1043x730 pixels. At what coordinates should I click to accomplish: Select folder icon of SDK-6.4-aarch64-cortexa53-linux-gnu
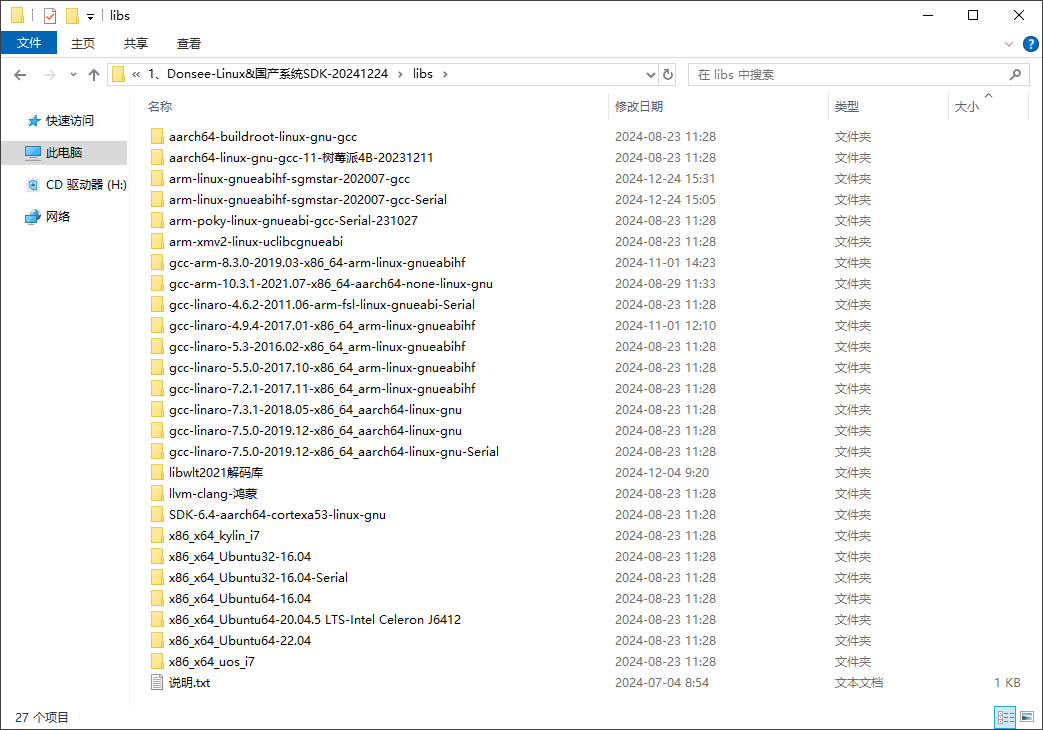157,514
